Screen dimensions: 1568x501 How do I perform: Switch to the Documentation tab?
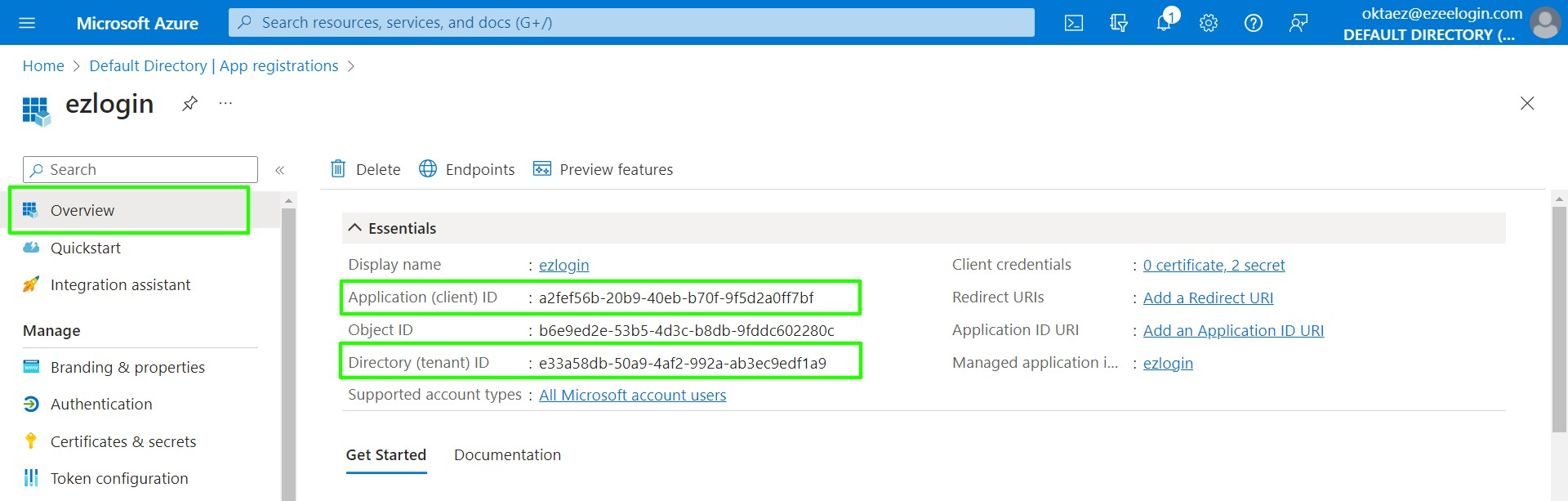click(507, 455)
